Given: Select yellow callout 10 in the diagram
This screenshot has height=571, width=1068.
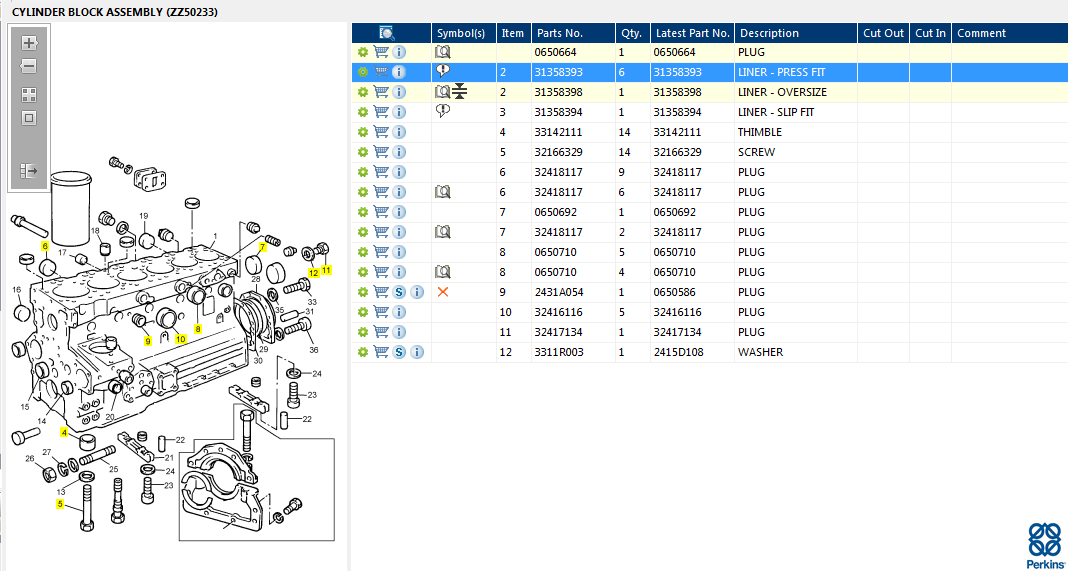Looking at the screenshot, I should [x=181, y=339].
